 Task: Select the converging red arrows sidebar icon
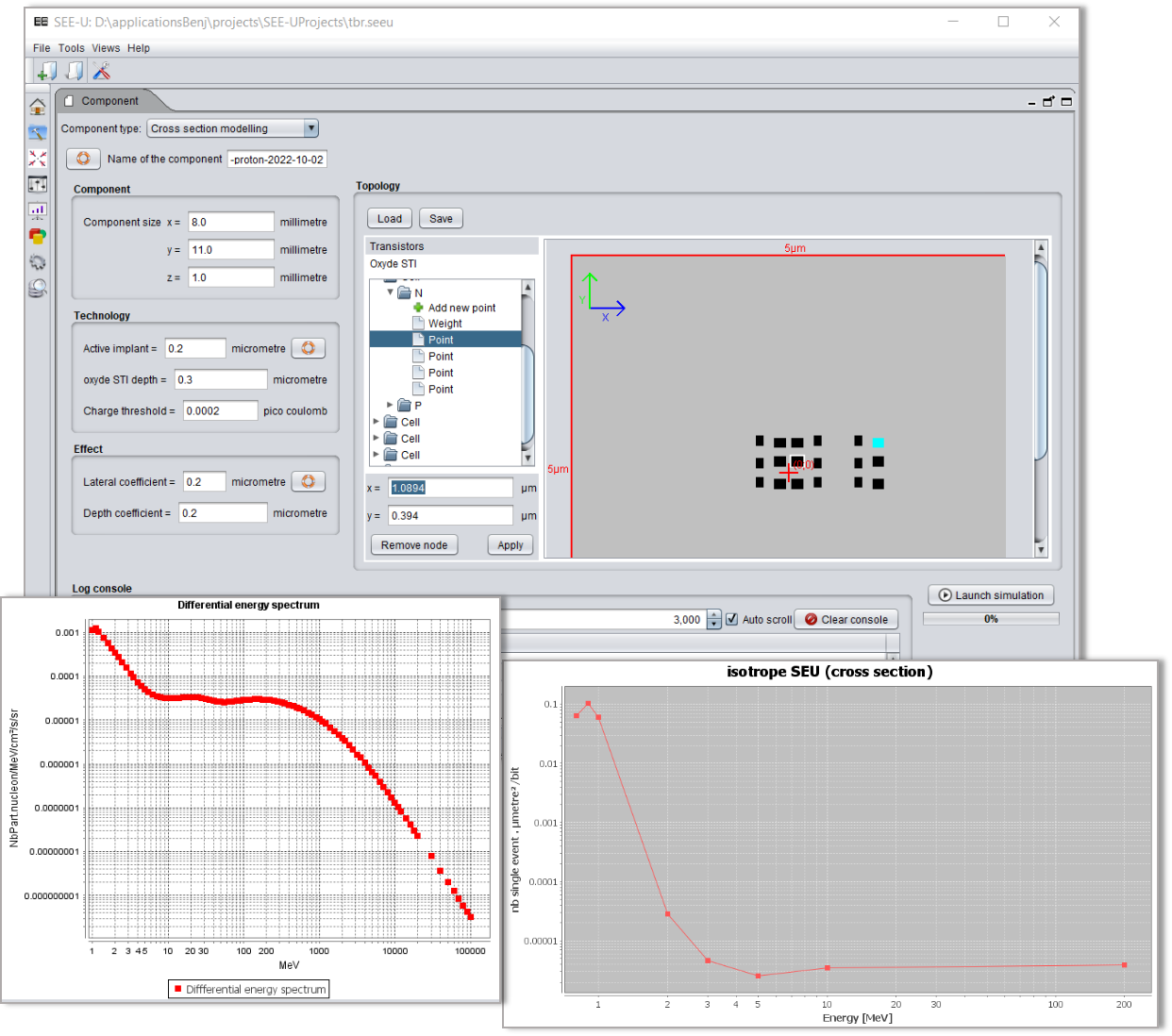38,159
